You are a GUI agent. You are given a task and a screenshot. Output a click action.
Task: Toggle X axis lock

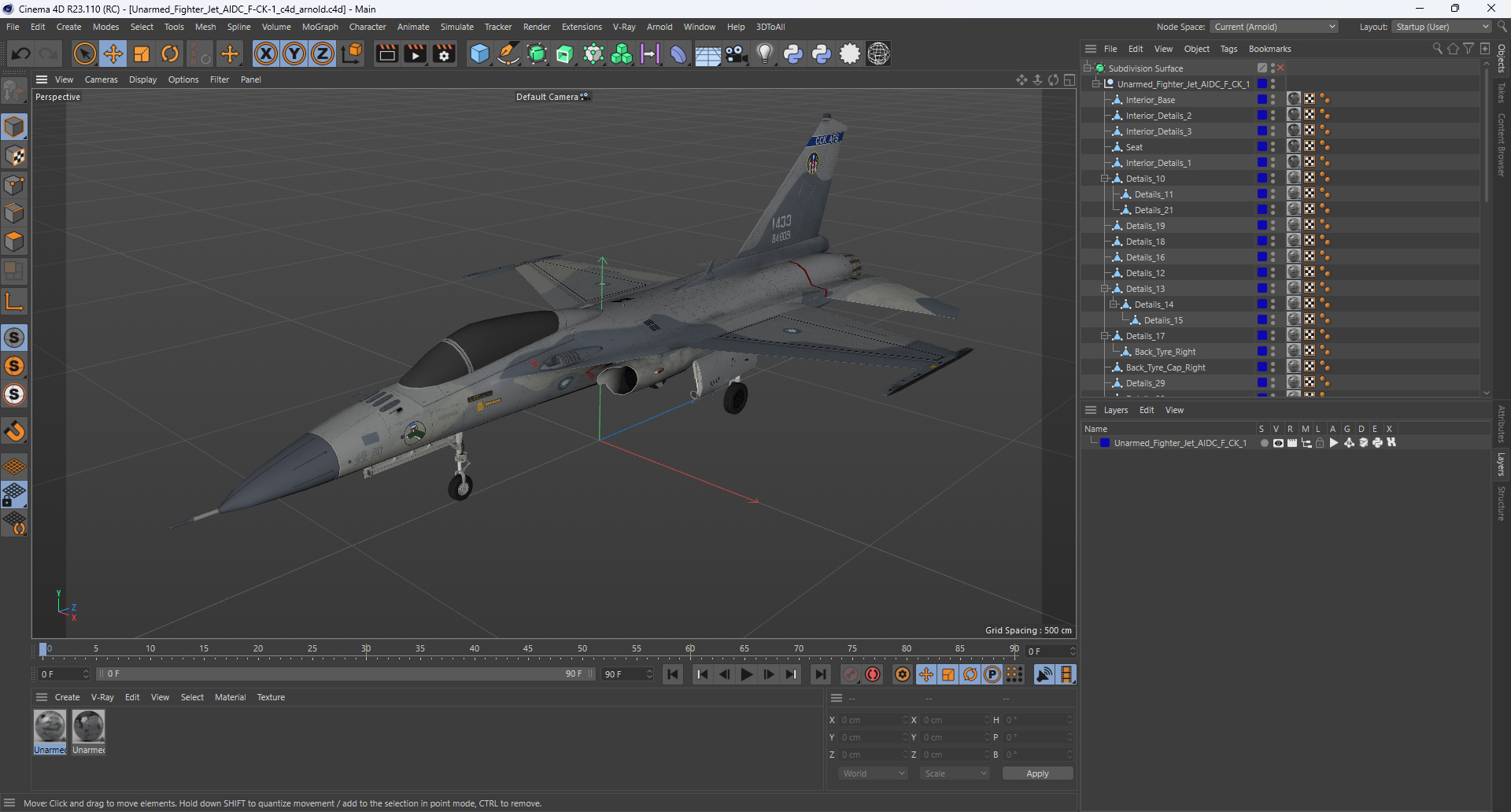(x=266, y=54)
